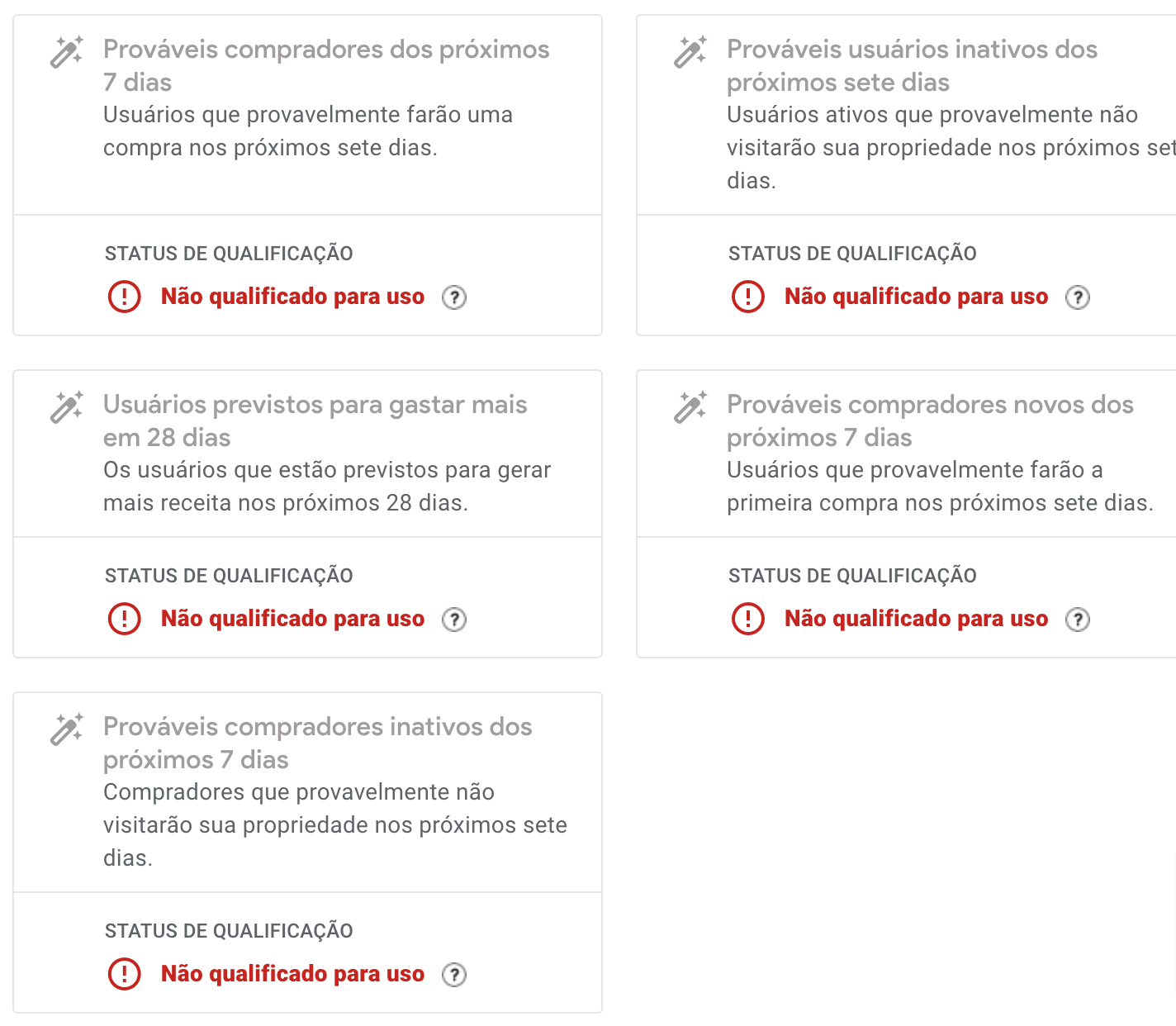1176x1026 pixels.
Task: Click the wand icon on 'Usuários previstos para gastar mais'
Action: coord(66,406)
